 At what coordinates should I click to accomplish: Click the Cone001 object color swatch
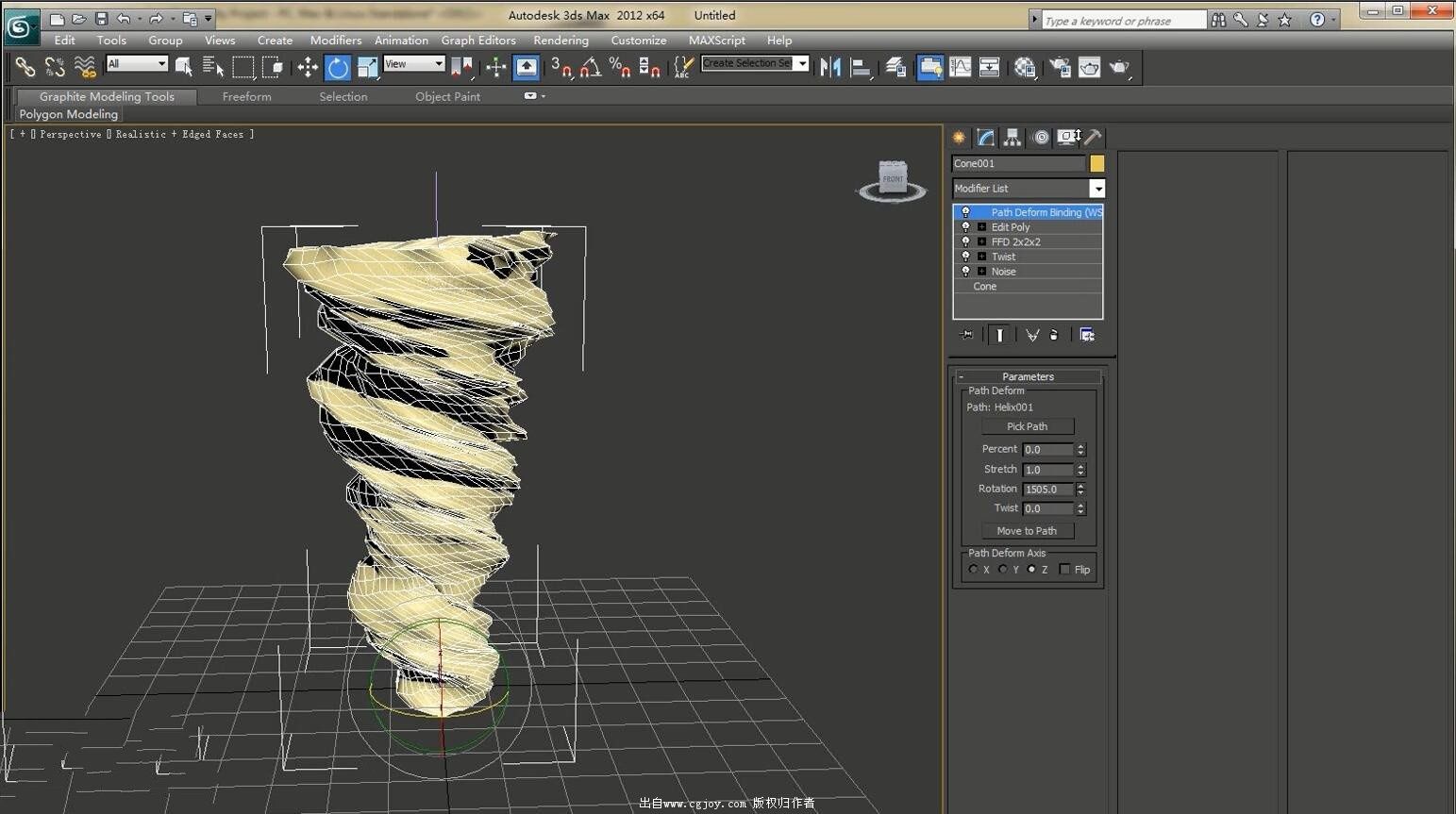click(x=1097, y=164)
